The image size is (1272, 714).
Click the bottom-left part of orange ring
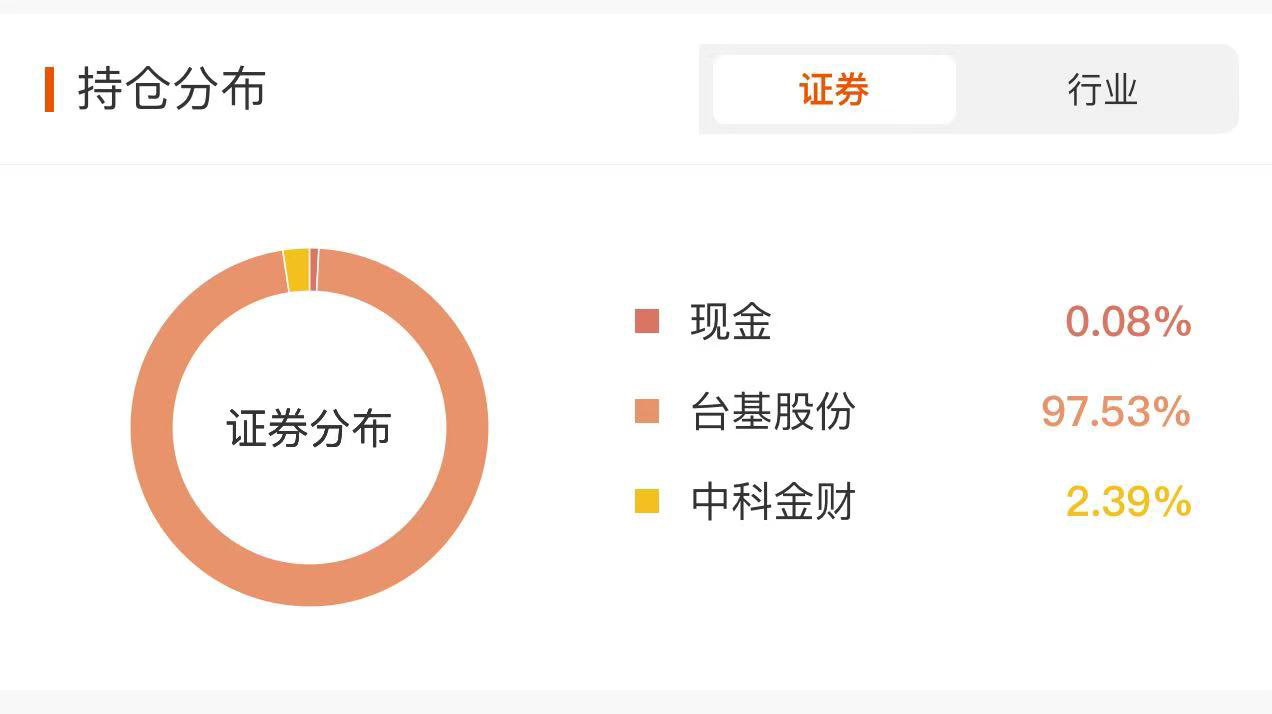pyautogui.click(x=197, y=540)
